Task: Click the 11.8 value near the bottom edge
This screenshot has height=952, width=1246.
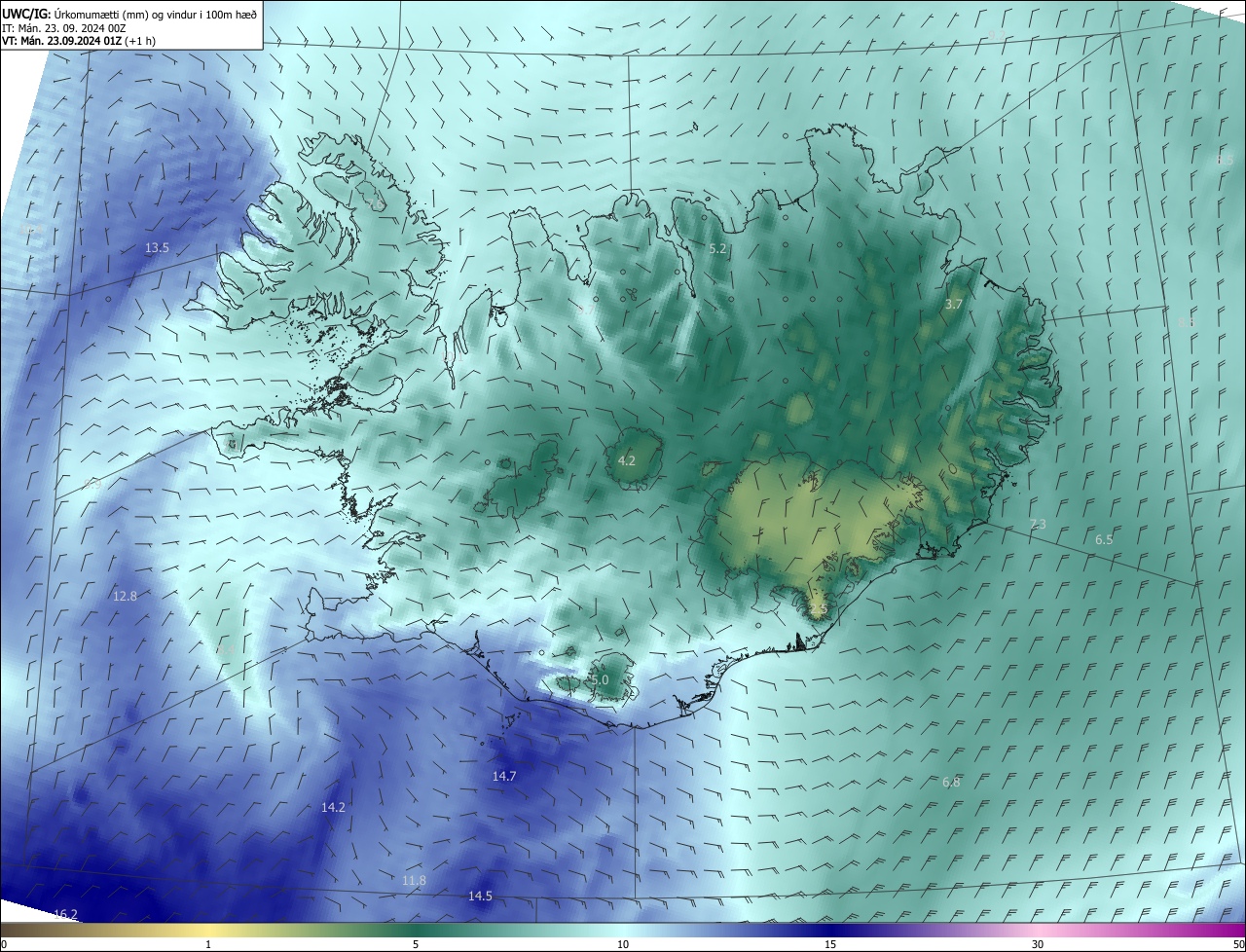Action: point(414,880)
